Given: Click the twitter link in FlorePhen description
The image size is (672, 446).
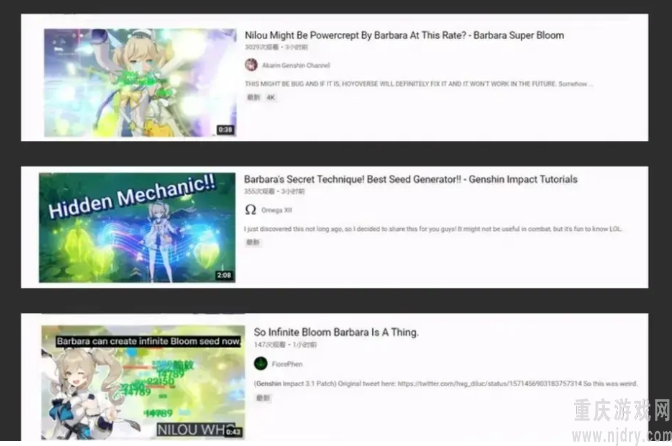Looking at the screenshot, I should (x=489, y=383).
